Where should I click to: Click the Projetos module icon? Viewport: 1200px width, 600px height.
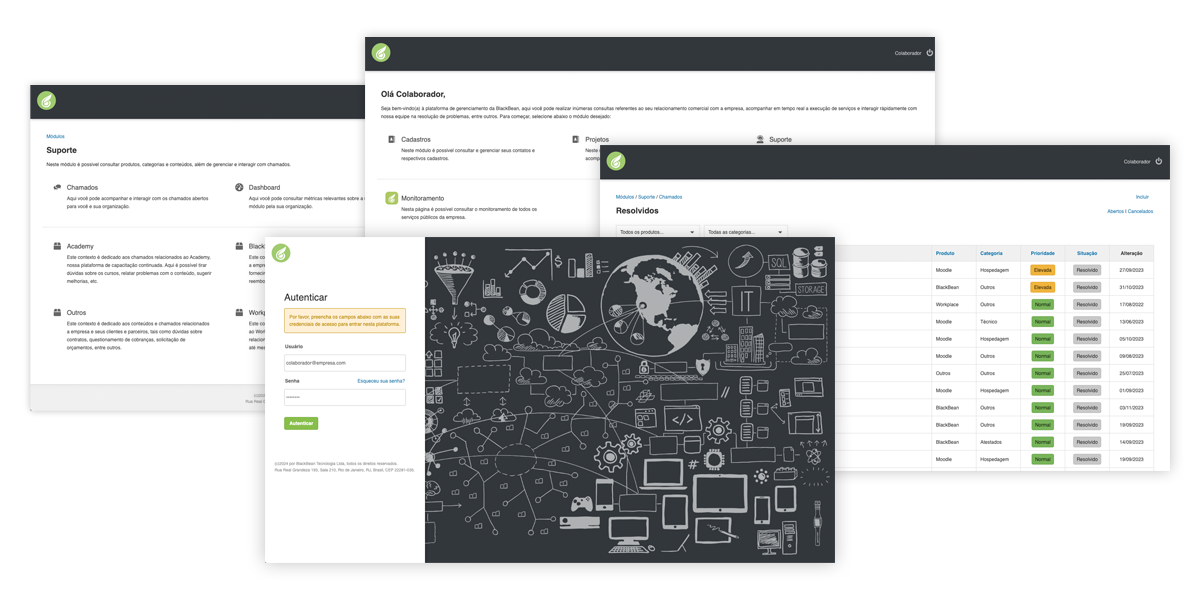coord(576,140)
